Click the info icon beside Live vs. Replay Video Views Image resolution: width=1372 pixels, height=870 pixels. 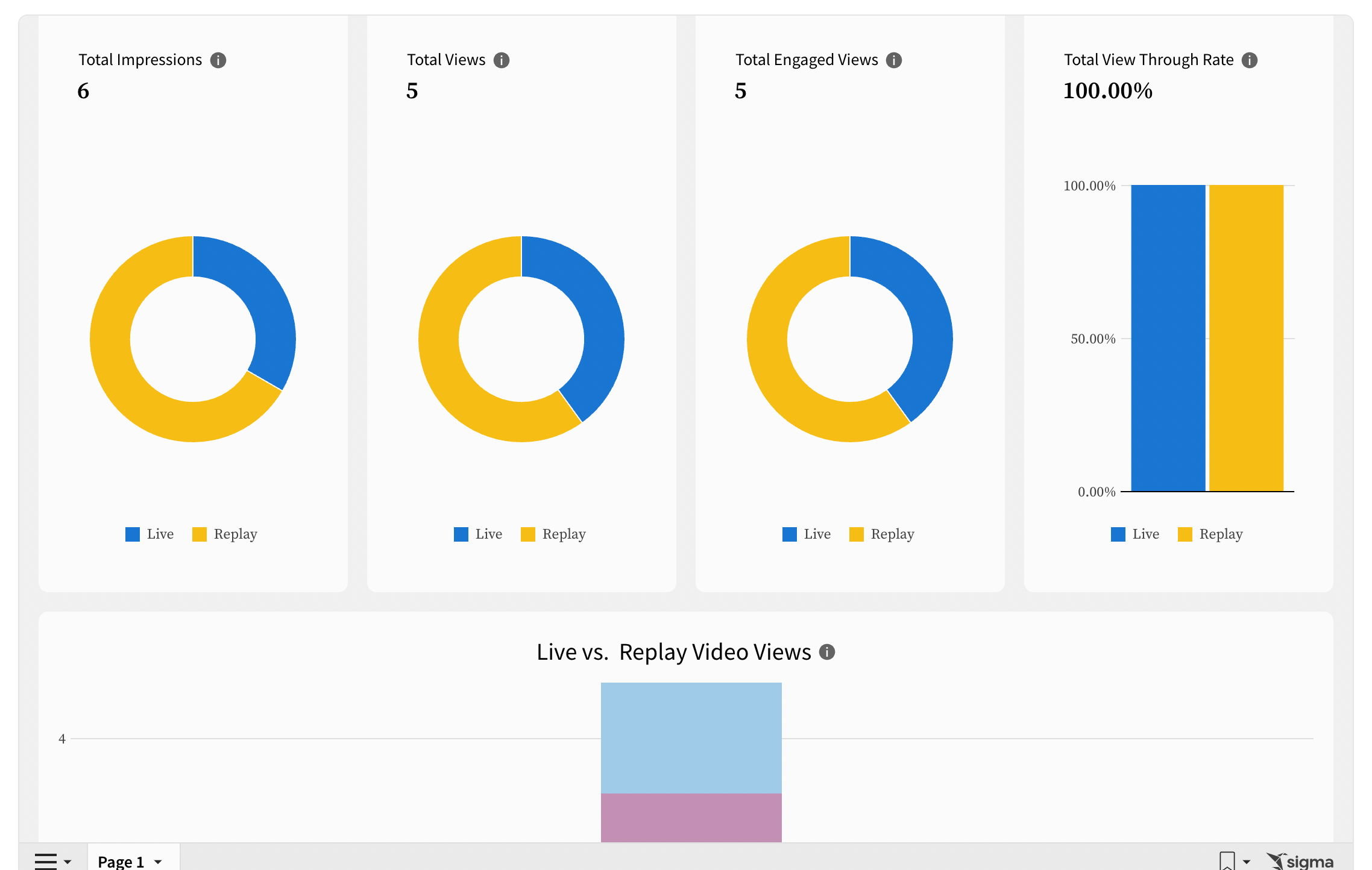click(x=827, y=652)
